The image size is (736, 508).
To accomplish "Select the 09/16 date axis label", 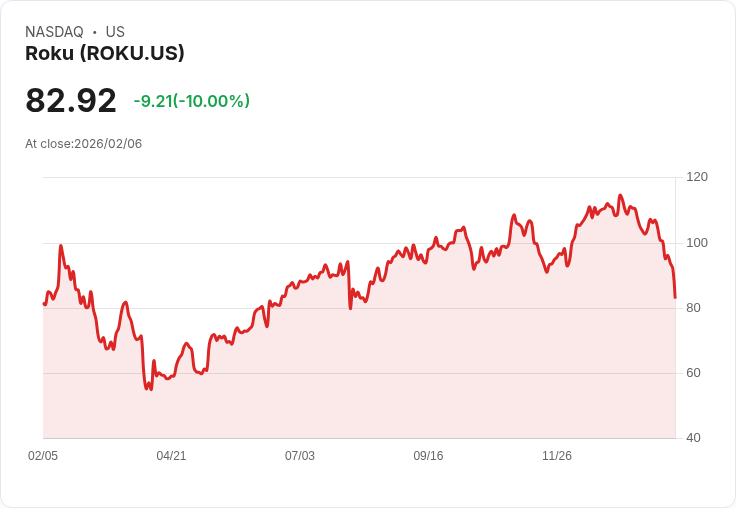I will (428, 455).
